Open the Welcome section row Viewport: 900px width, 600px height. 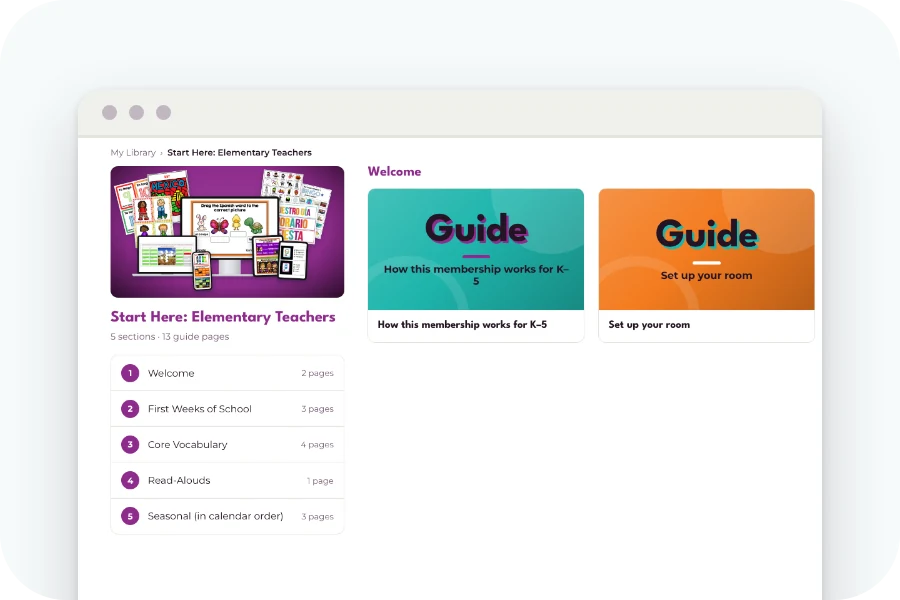[x=227, y=373]
